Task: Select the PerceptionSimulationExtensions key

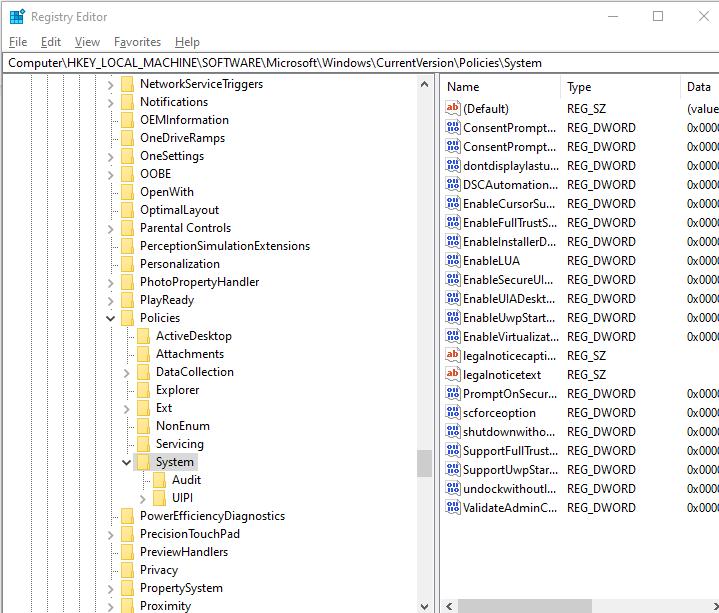Action: [225, 246]
